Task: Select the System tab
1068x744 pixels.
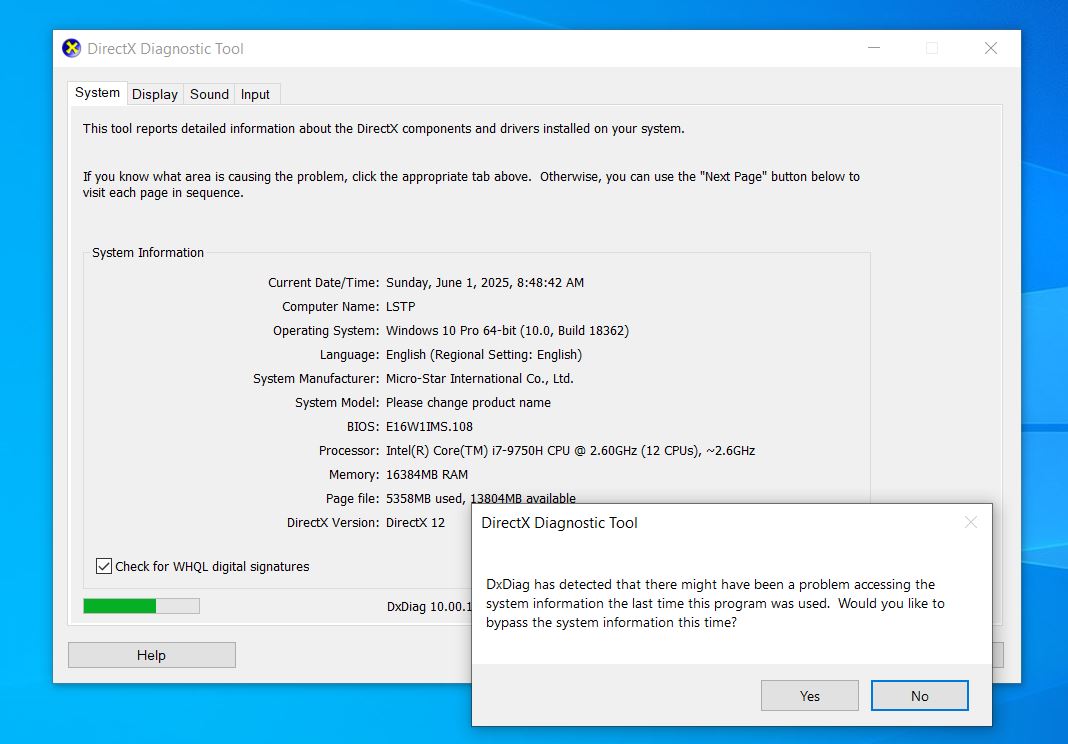Action: pyautogui.click(x=97, y=93)
